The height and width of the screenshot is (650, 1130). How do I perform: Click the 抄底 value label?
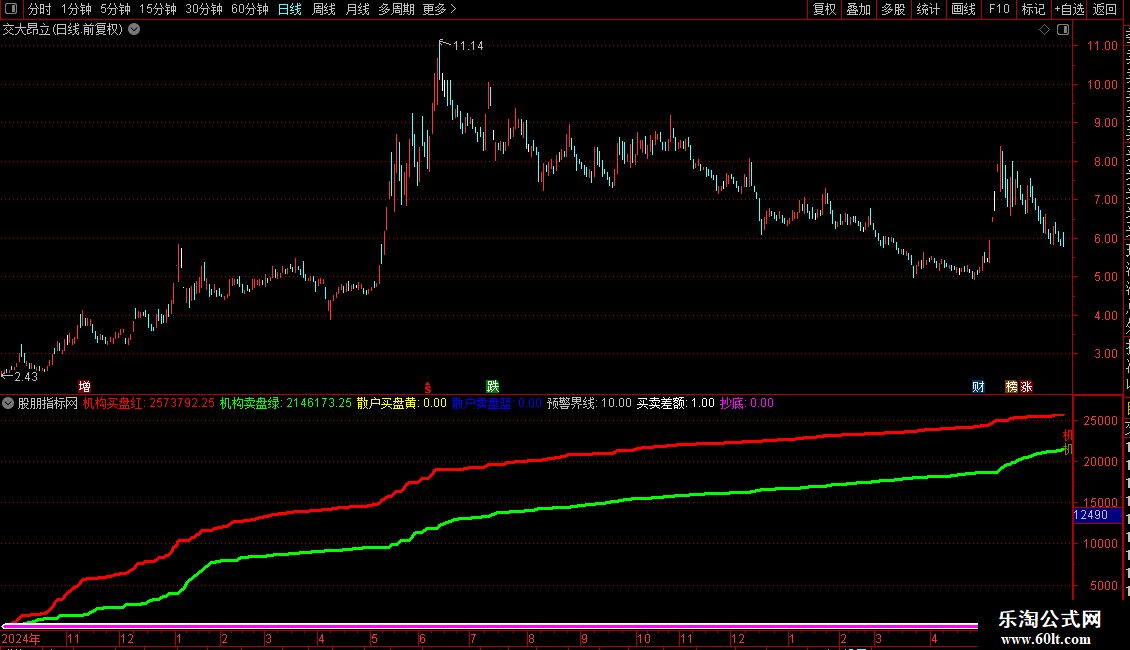pyautogui.click(x=747, y=404)
